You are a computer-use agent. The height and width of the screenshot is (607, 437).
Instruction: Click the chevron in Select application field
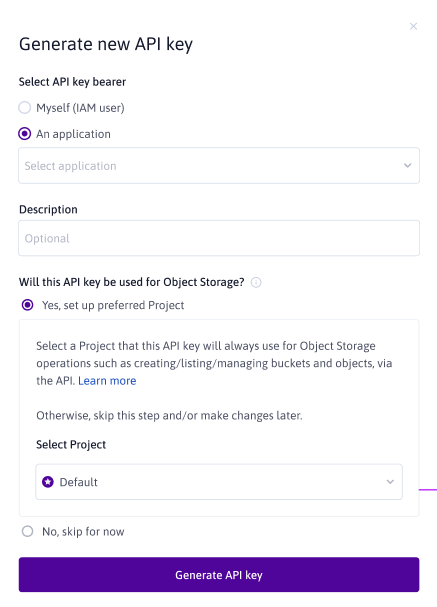click(407, 166)
